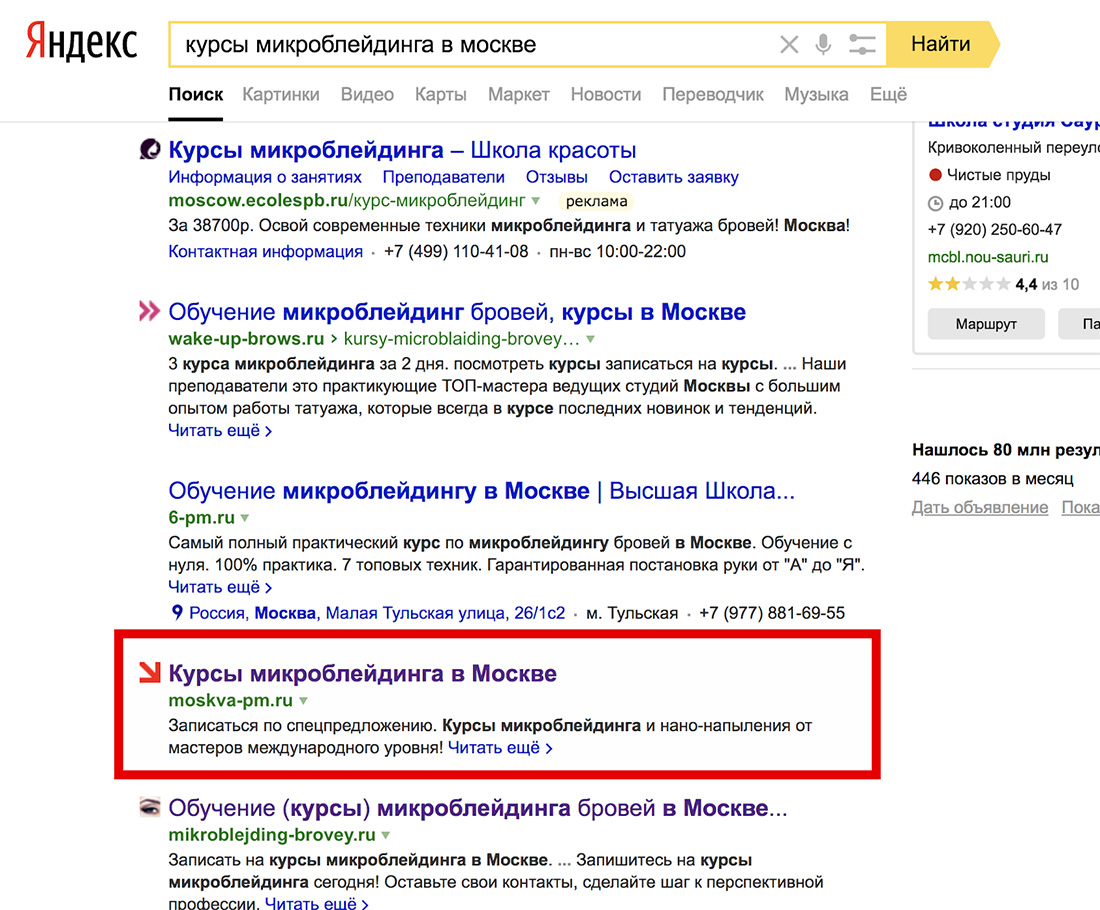Open moscow.ecolespb.ru green URL
The height and width of the screenshot is (910, 1100).
coord(347,201)
